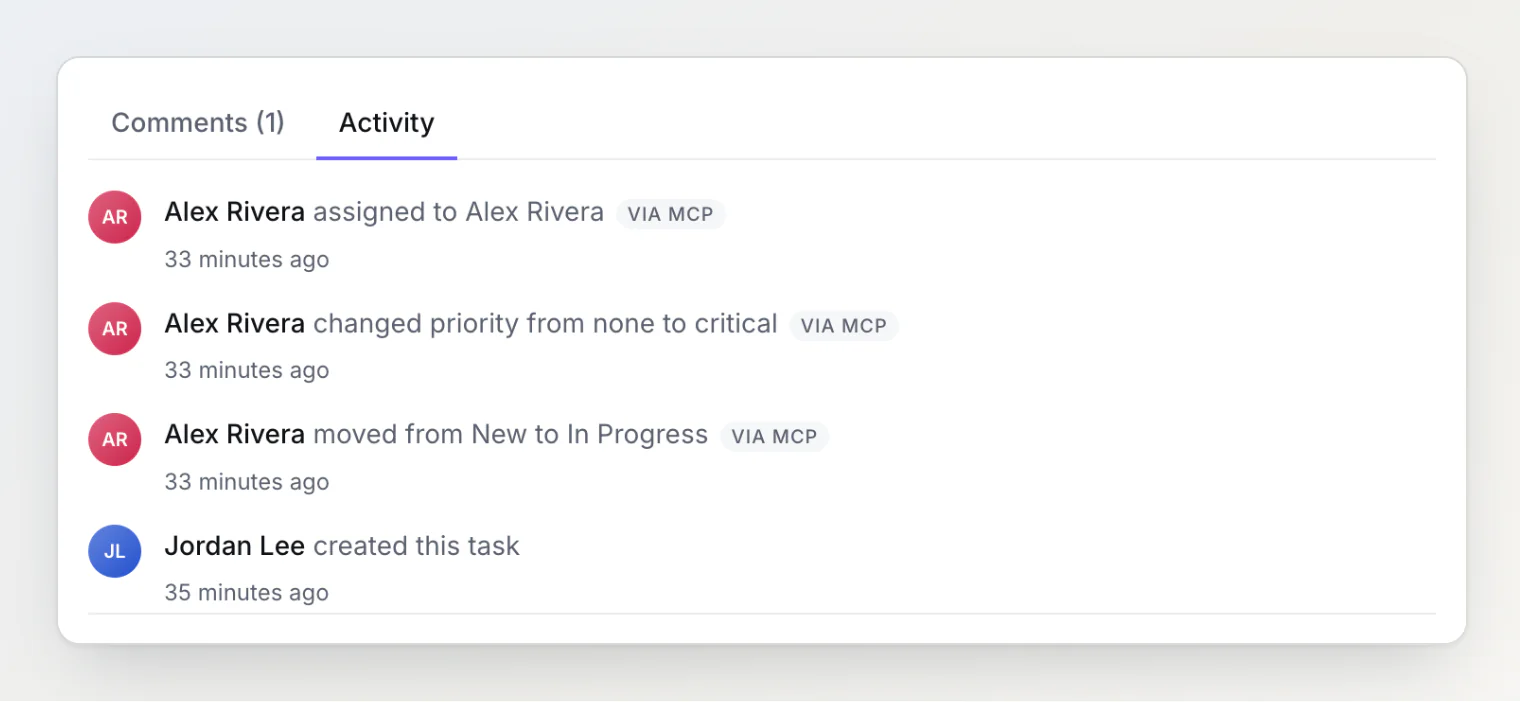Click the AR avatar beside the priority change entry
Viewport: 1520px width, 702px height.
(115, 328)
